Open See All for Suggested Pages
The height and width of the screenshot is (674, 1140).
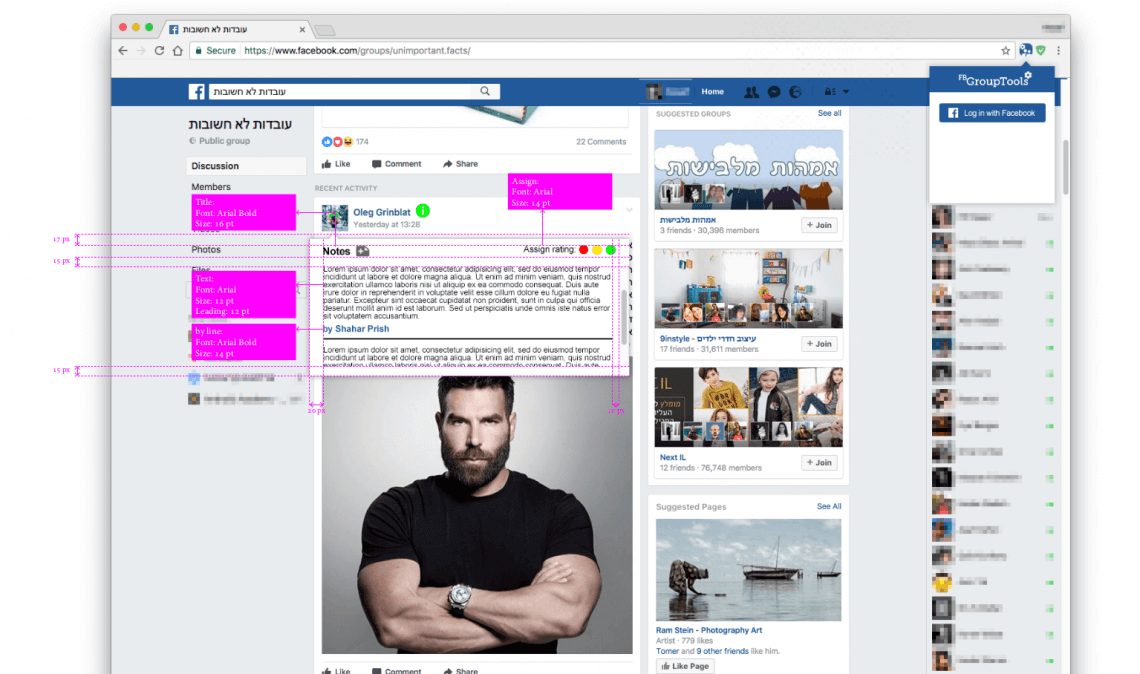[829, 506]
